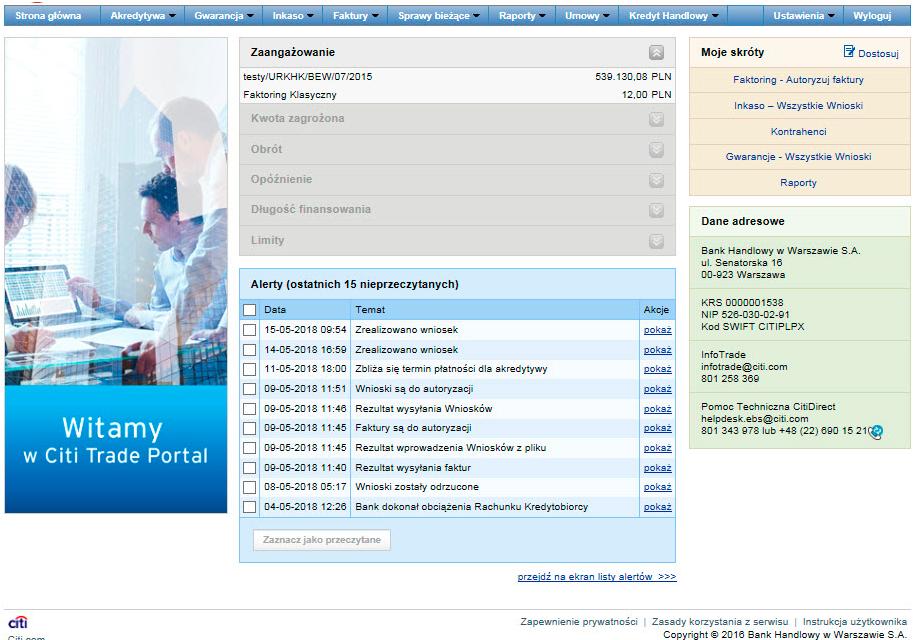Click the infotrade@citi.com address
Viewport: 915px width, 640px height.
744,367
